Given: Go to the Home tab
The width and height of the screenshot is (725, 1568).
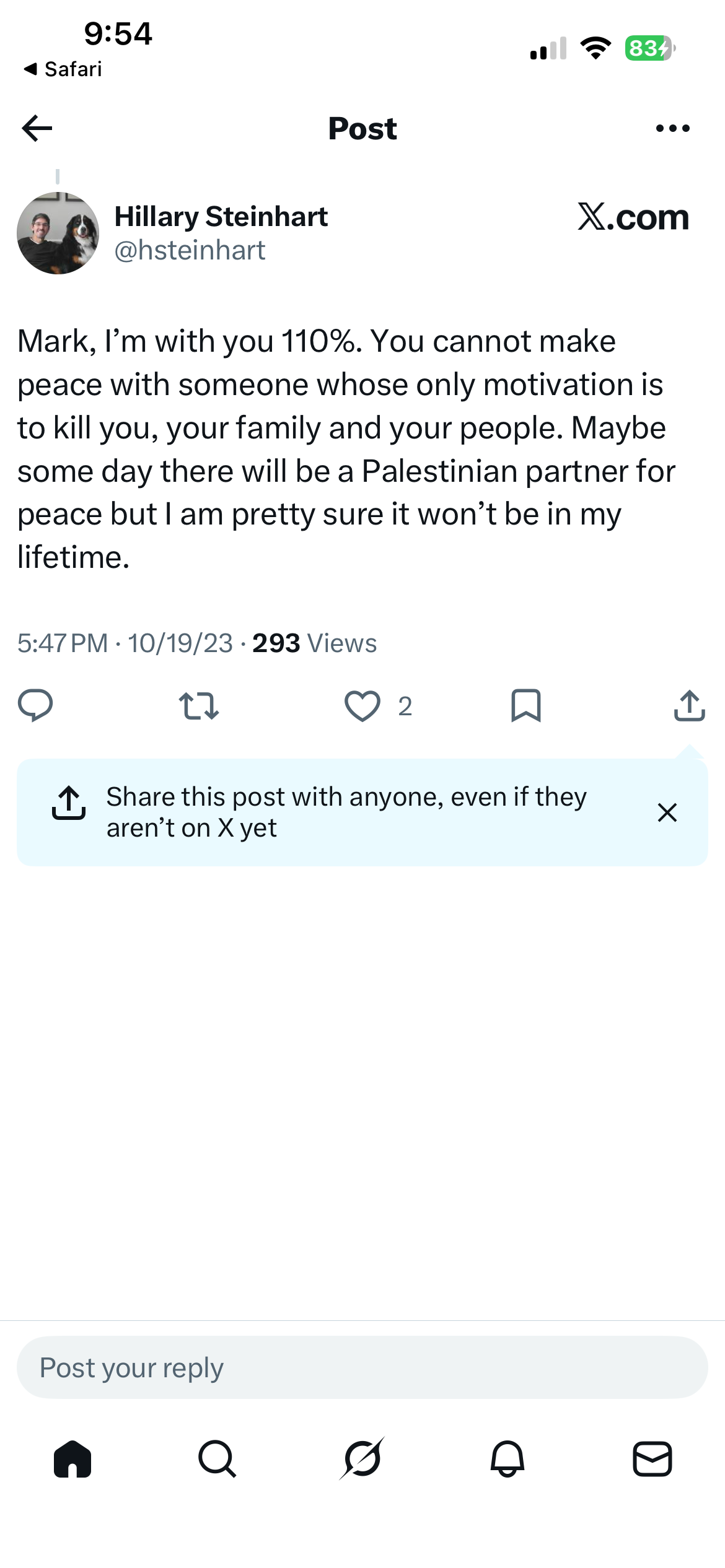Looking at the screenshot, I should [72, 1458].
